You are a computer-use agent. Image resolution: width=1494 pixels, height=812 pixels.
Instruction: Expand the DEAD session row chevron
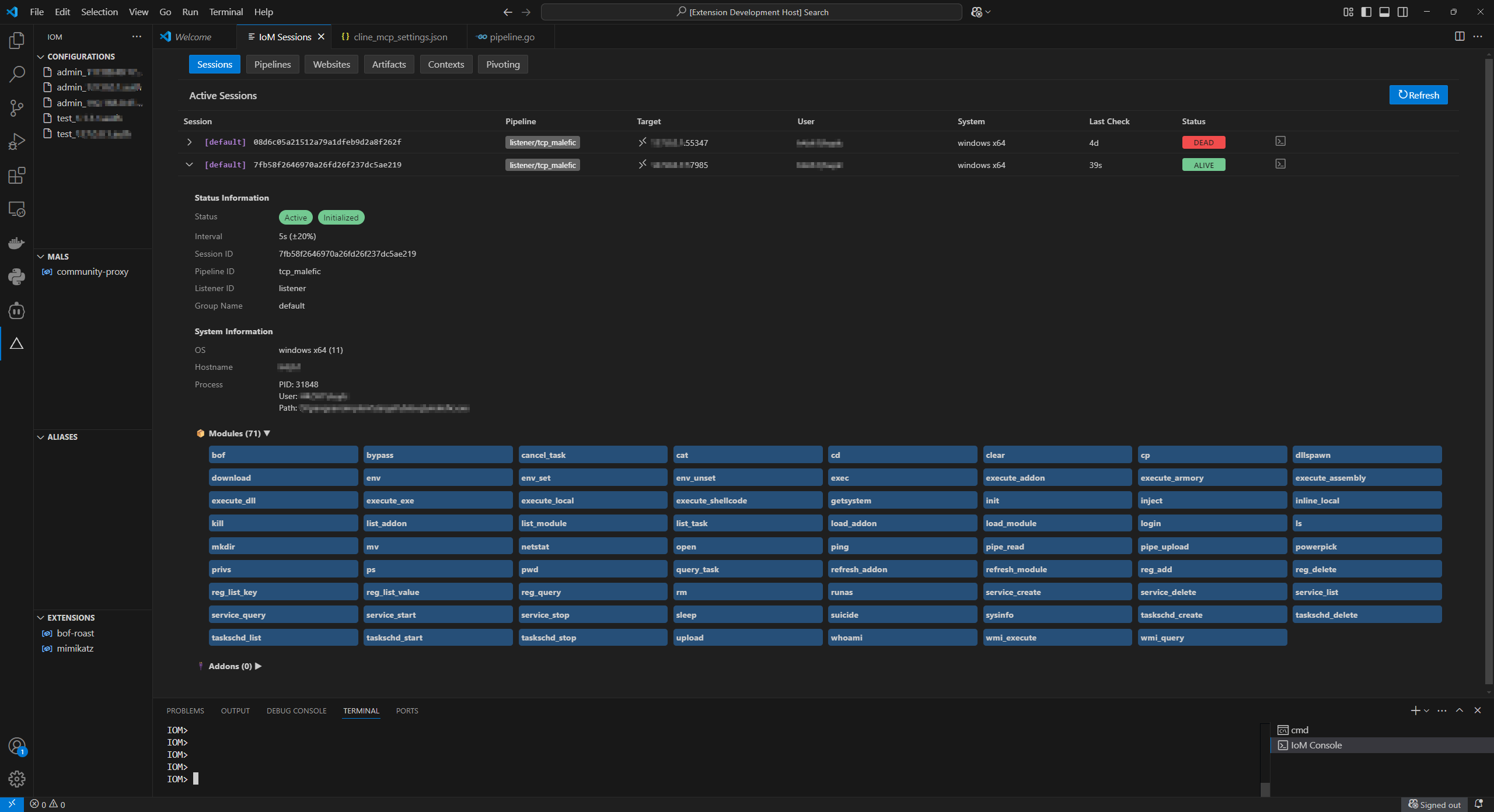[189, 142]
